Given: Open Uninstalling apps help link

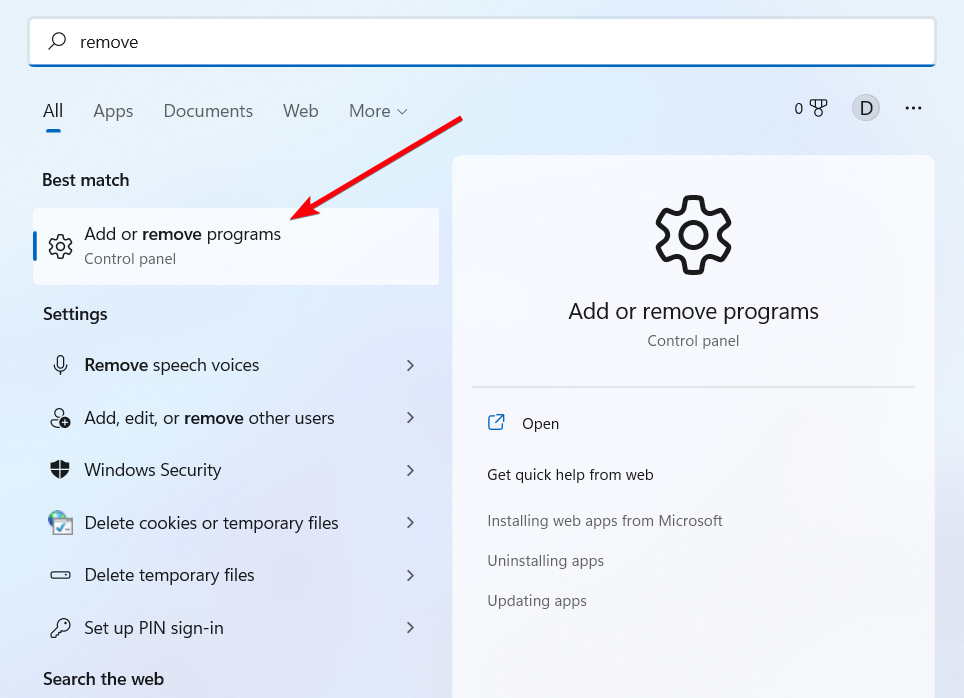Looking at the screenshot, I should tap(545, 561).
